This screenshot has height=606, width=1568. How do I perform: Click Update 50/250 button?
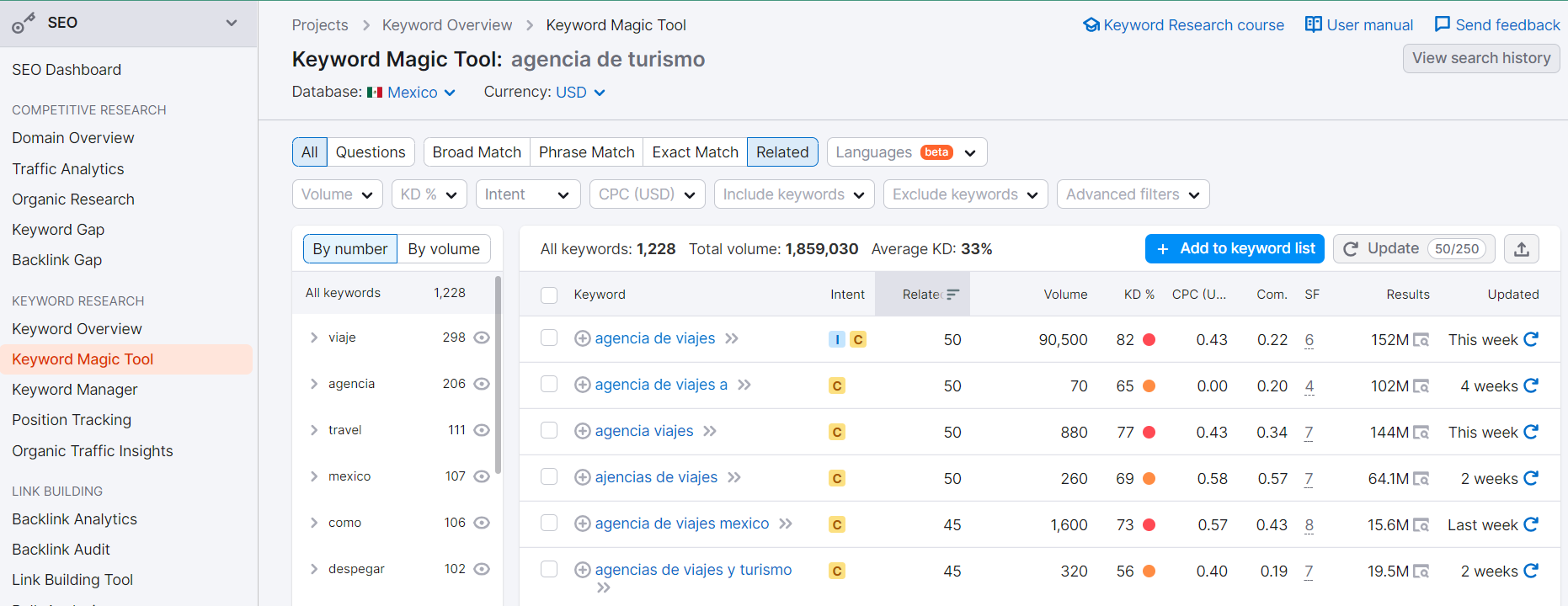click(x=1414, y=249)
